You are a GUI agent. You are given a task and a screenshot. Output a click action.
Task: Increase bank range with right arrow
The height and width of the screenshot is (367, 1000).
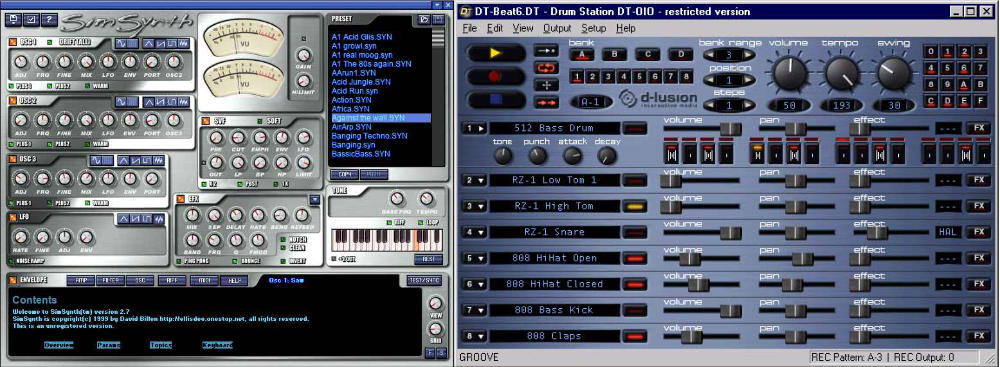click(749, 56)
